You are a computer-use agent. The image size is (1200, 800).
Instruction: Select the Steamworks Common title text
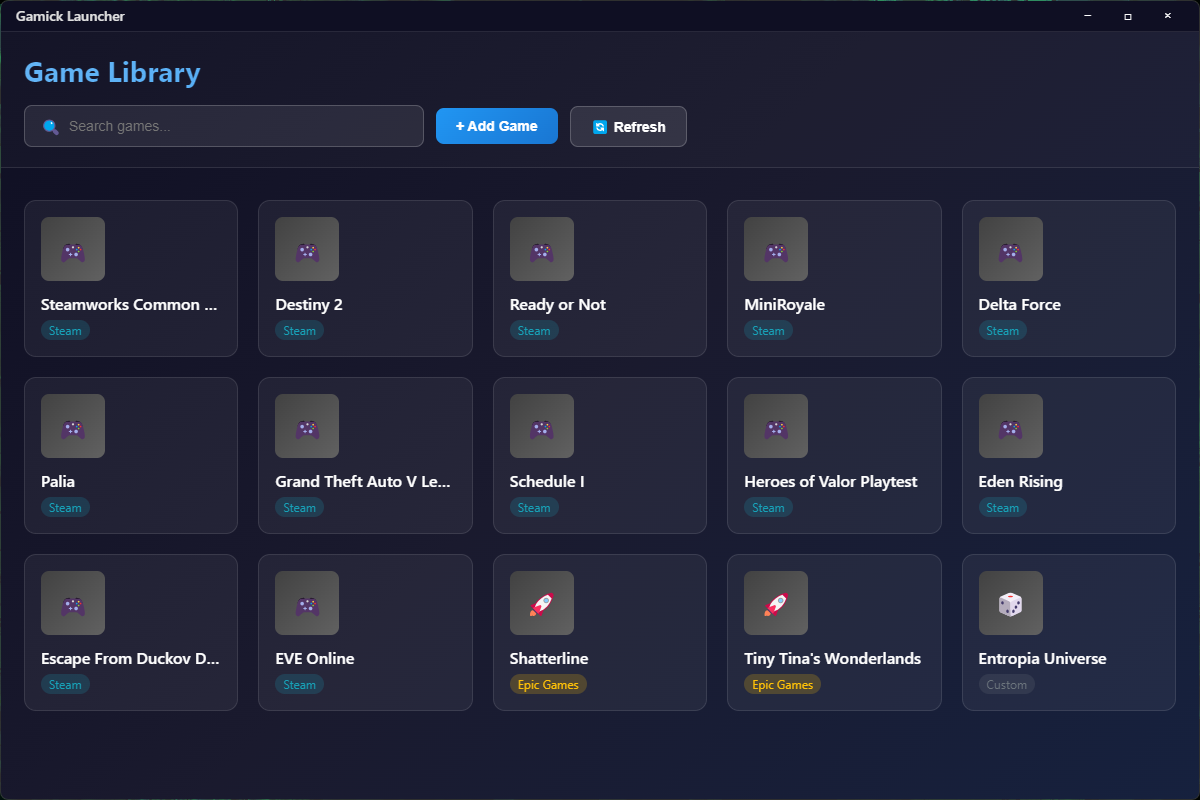(x=129, y=305)
